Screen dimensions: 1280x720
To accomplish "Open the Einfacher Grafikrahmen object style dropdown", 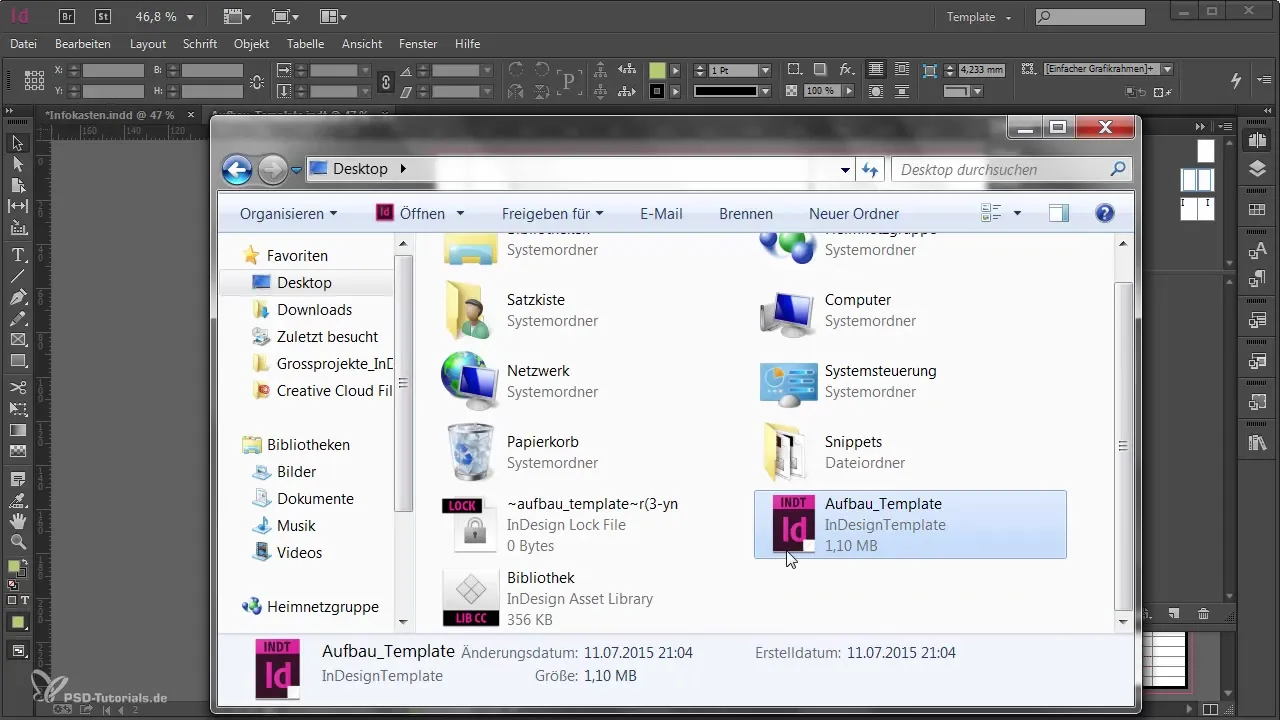I will coord(1167,69).
